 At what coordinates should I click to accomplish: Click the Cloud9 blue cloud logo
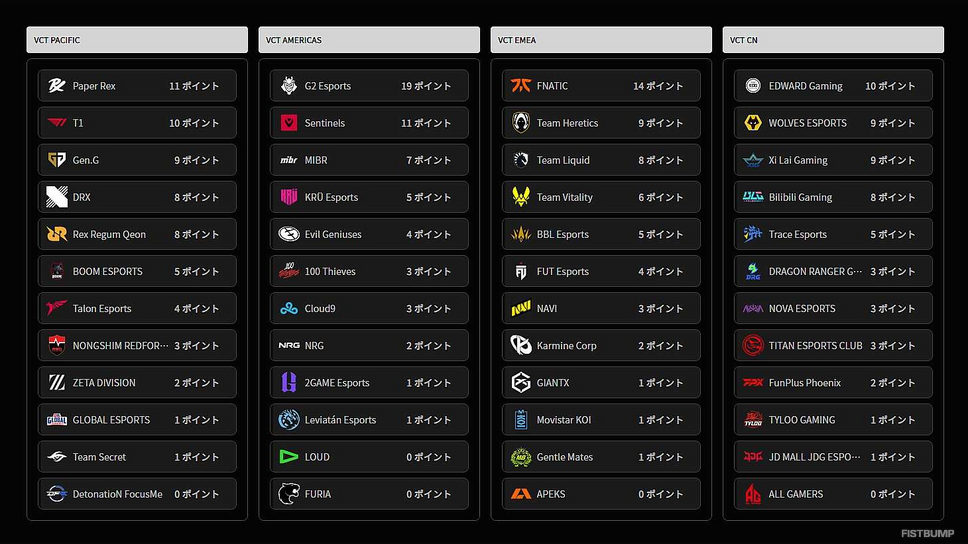pos(289,308)
